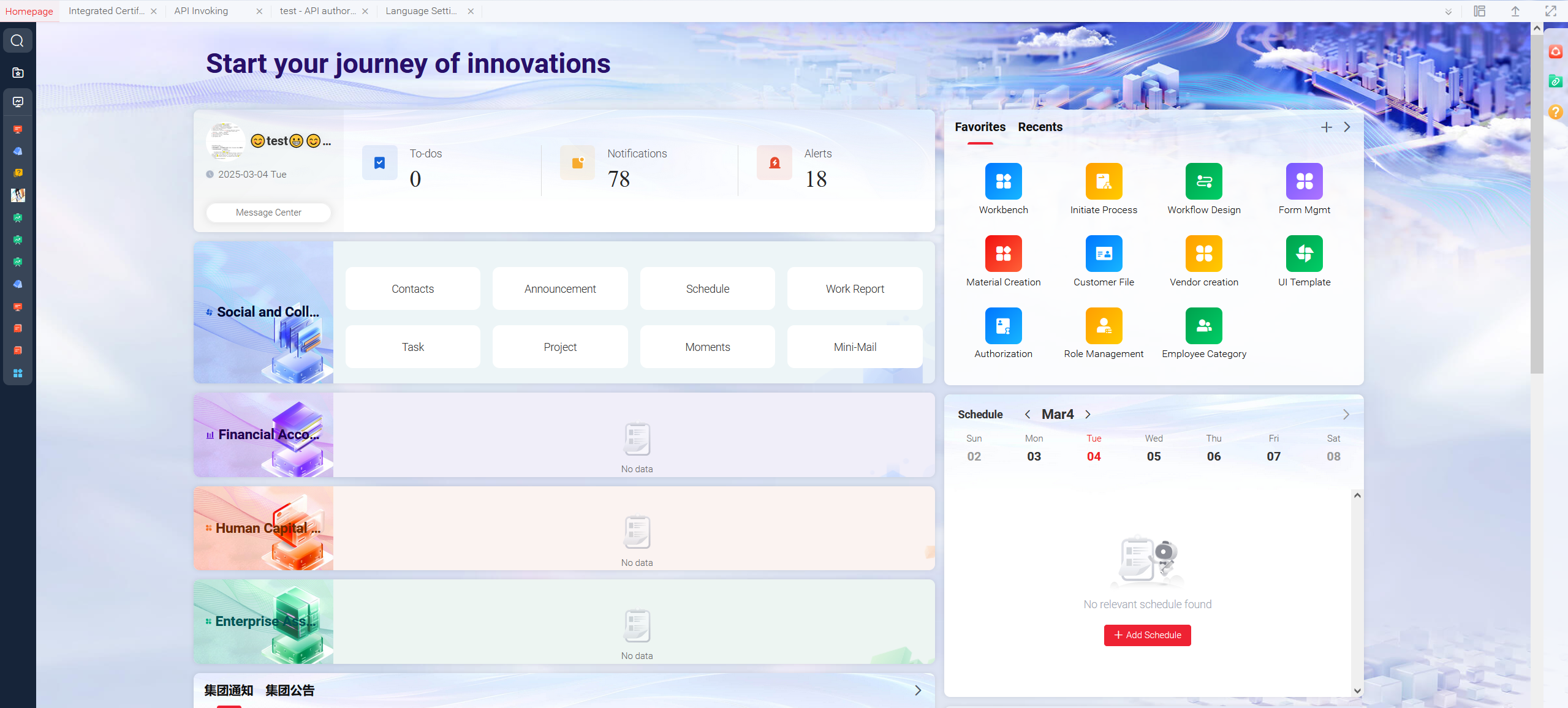The height and width of the screenshot is (708, 1568).
Task: Open the Customer File icon
Action: (x=1103, y=254)
